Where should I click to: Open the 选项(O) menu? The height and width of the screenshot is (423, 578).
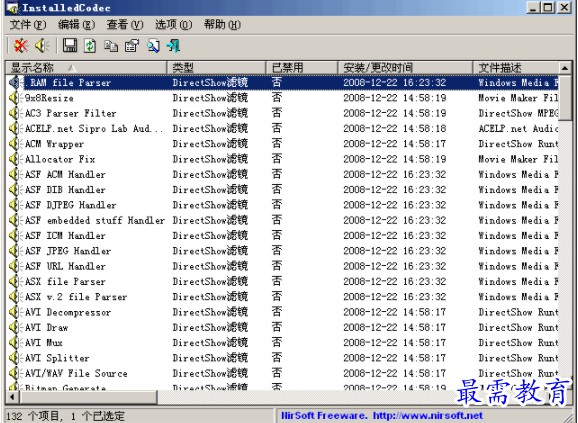(174, 25)
